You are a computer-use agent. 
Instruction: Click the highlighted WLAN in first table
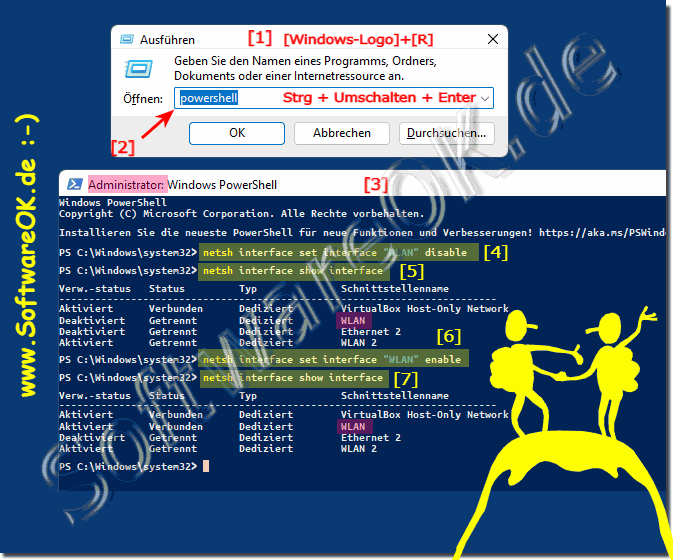[x=353, y=321]
